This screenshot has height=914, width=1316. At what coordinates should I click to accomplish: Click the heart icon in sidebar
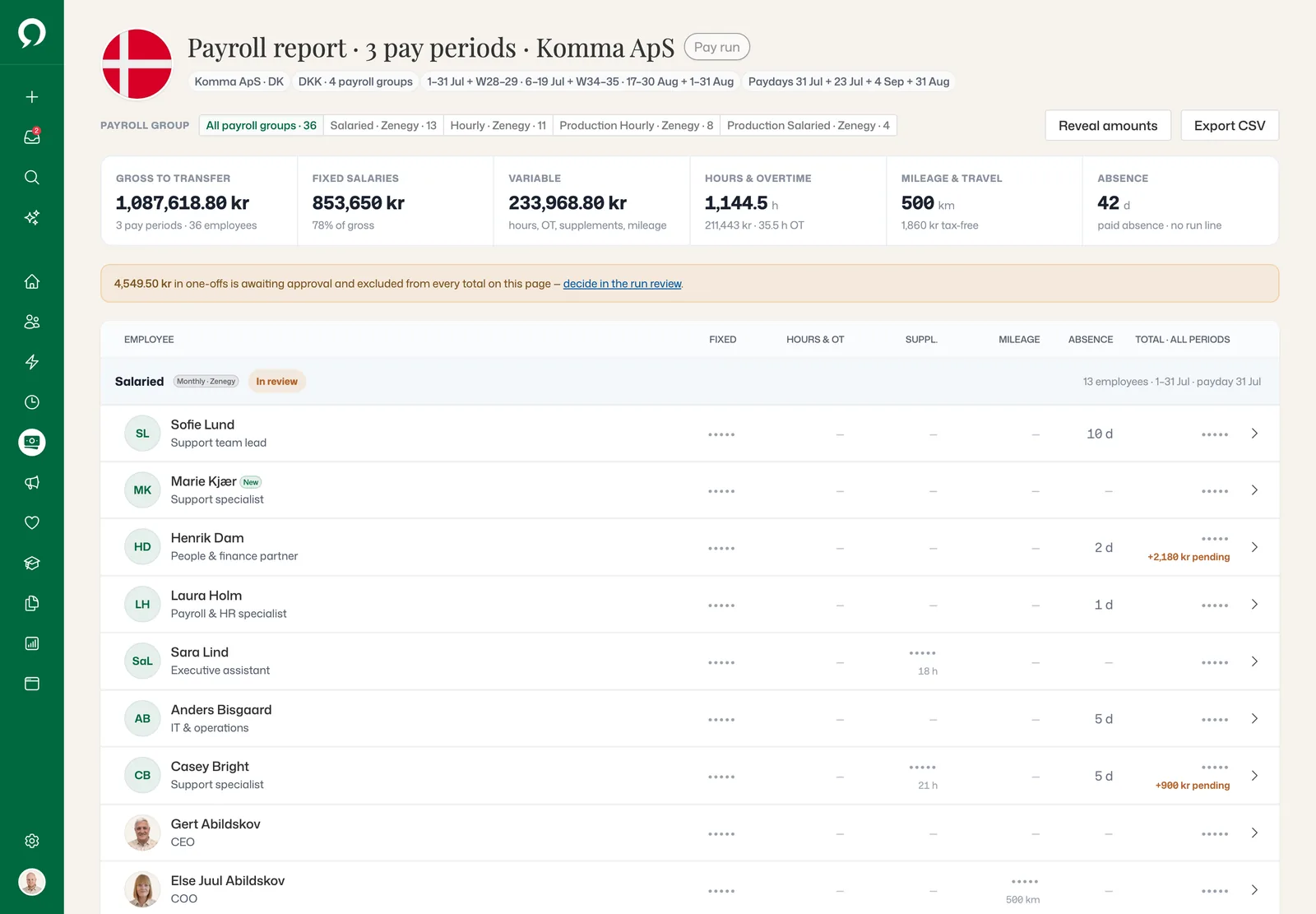(32, 522)
